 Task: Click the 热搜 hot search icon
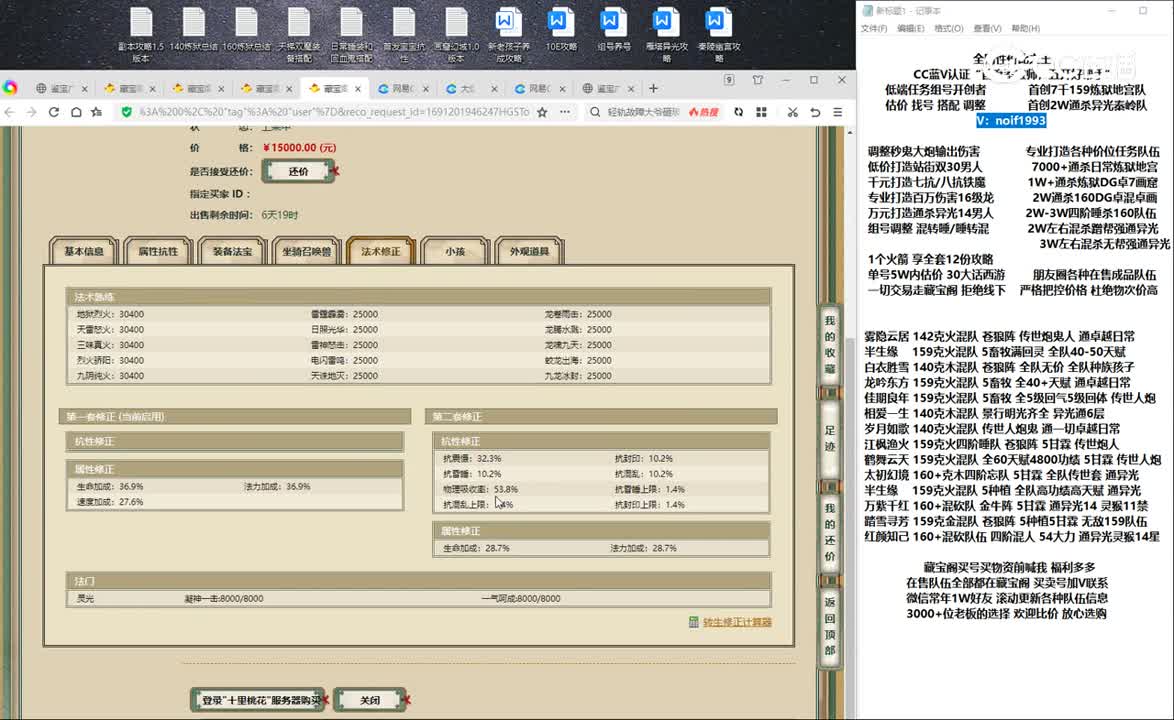pos(703,112)
